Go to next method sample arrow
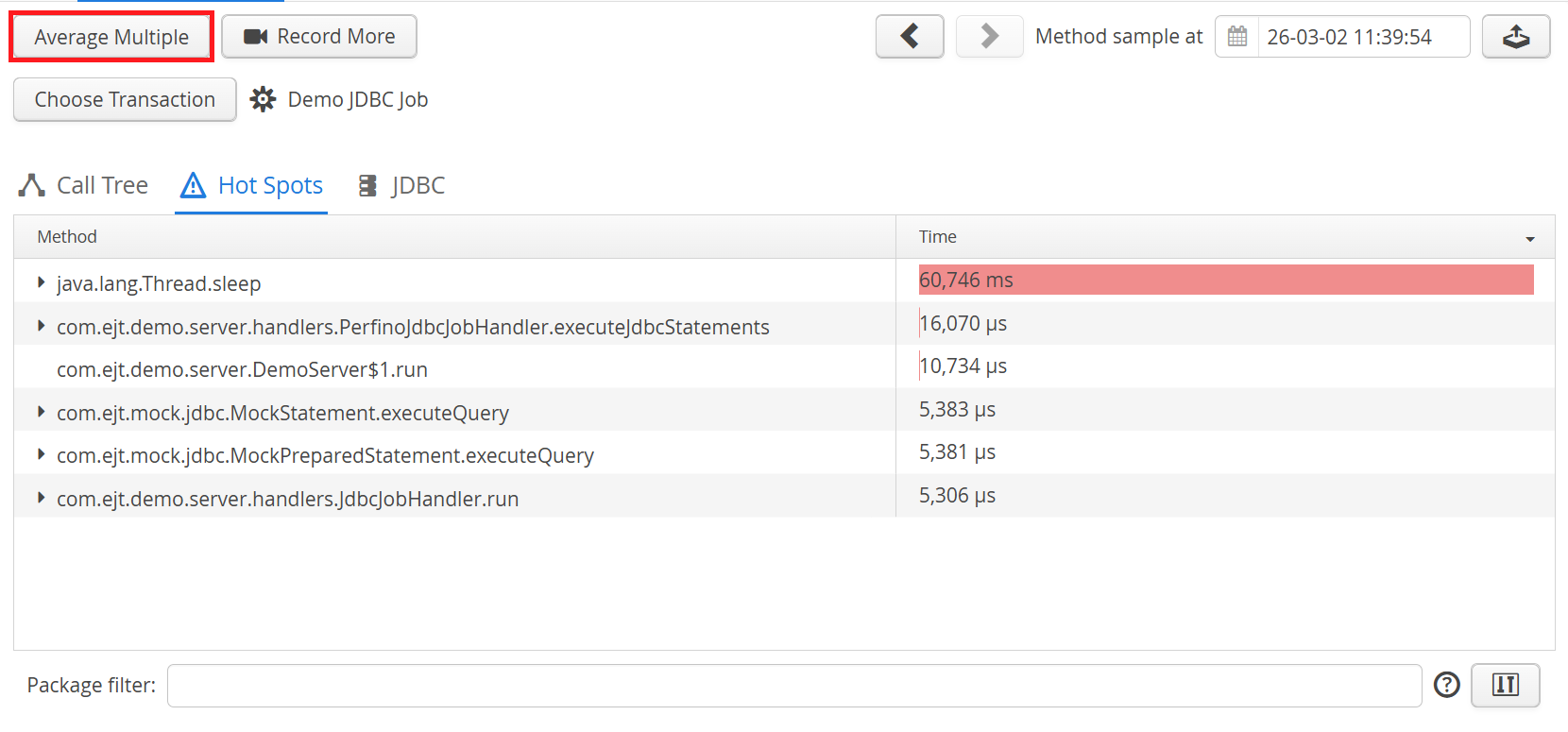 tap(989, 37)
